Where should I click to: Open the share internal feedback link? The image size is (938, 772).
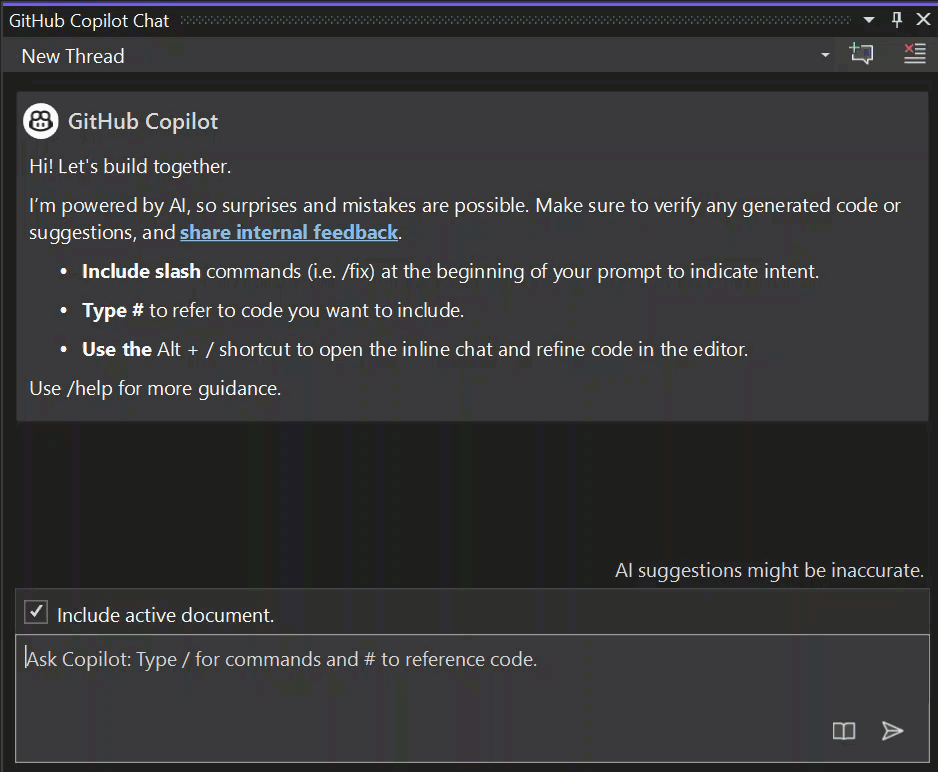(x=289, y=232)
